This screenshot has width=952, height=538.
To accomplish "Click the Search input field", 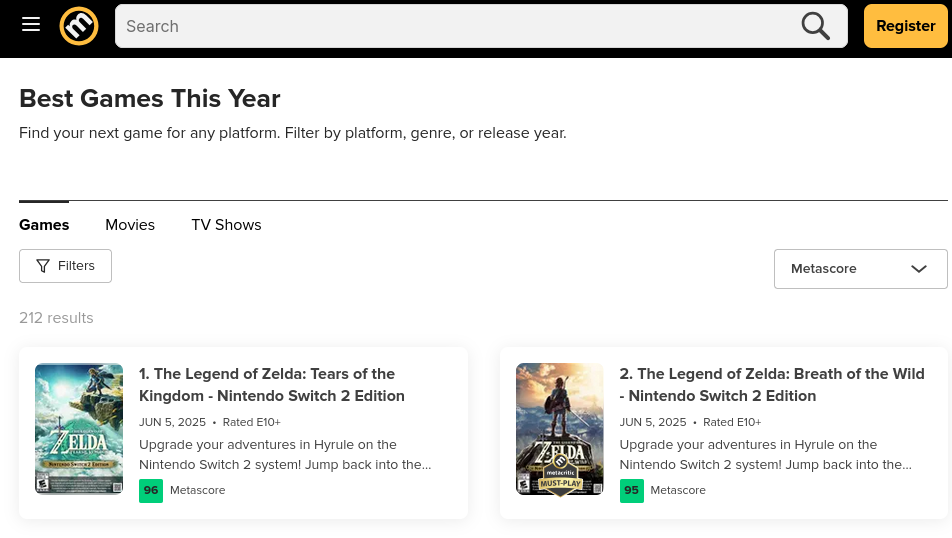I will [x=455, y=26].
